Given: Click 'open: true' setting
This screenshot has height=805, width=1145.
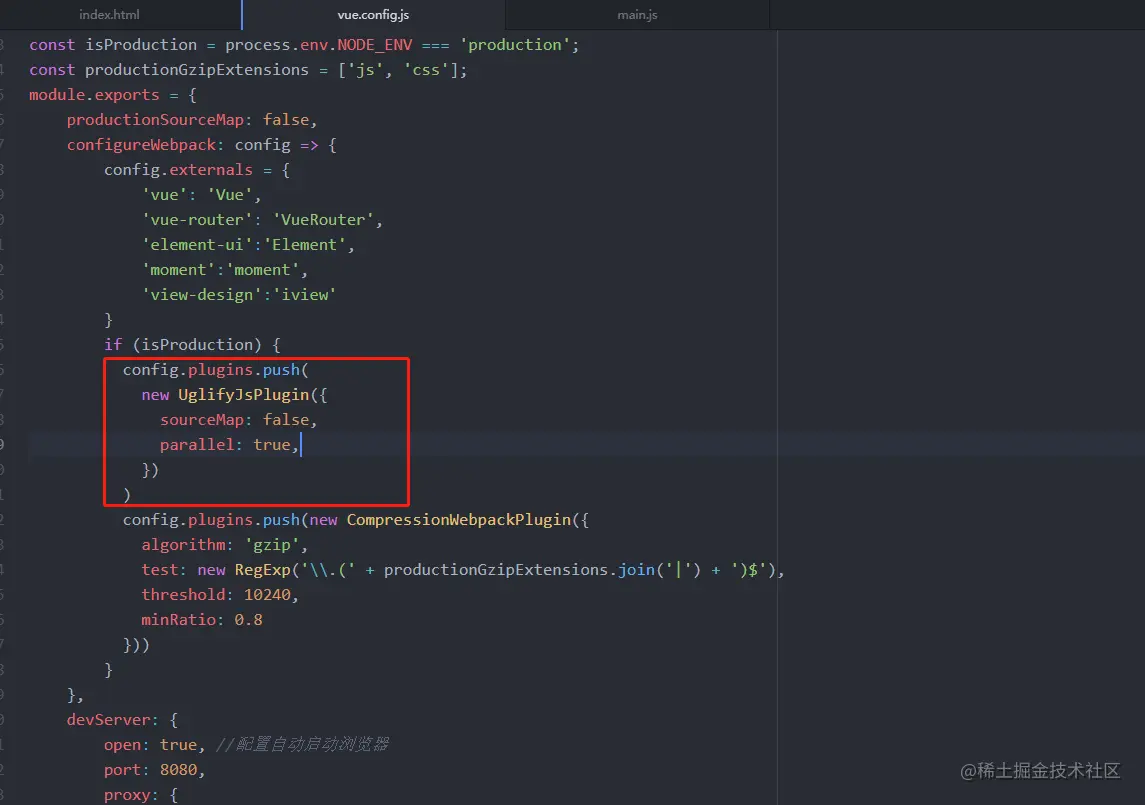Looking at the screenshot, I should coord(154,745).
